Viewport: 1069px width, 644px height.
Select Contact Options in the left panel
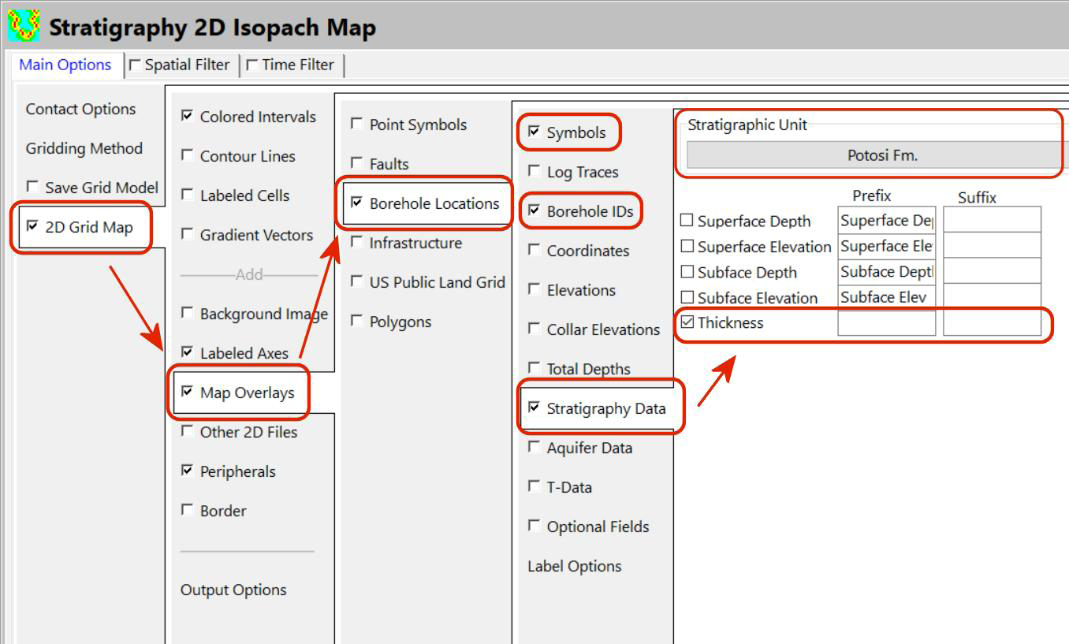click(x=80, y=109)
